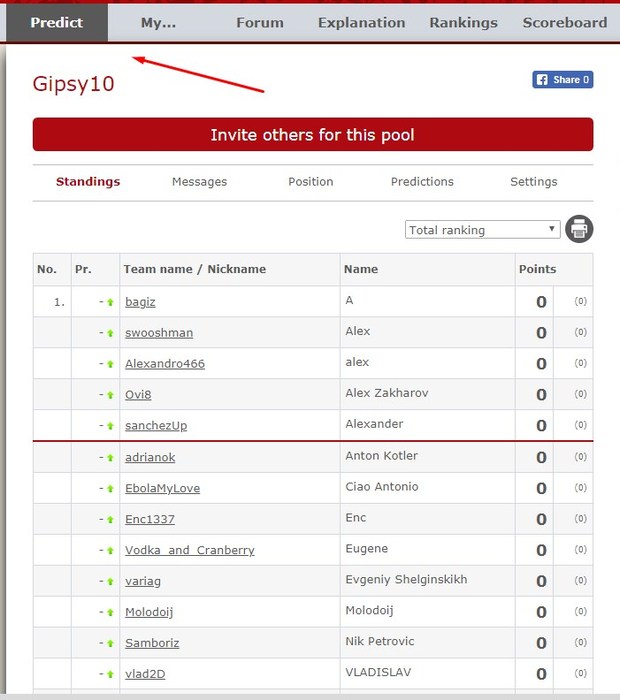
Task: Open the Total ranking dropdown
Action: (483, 229)
